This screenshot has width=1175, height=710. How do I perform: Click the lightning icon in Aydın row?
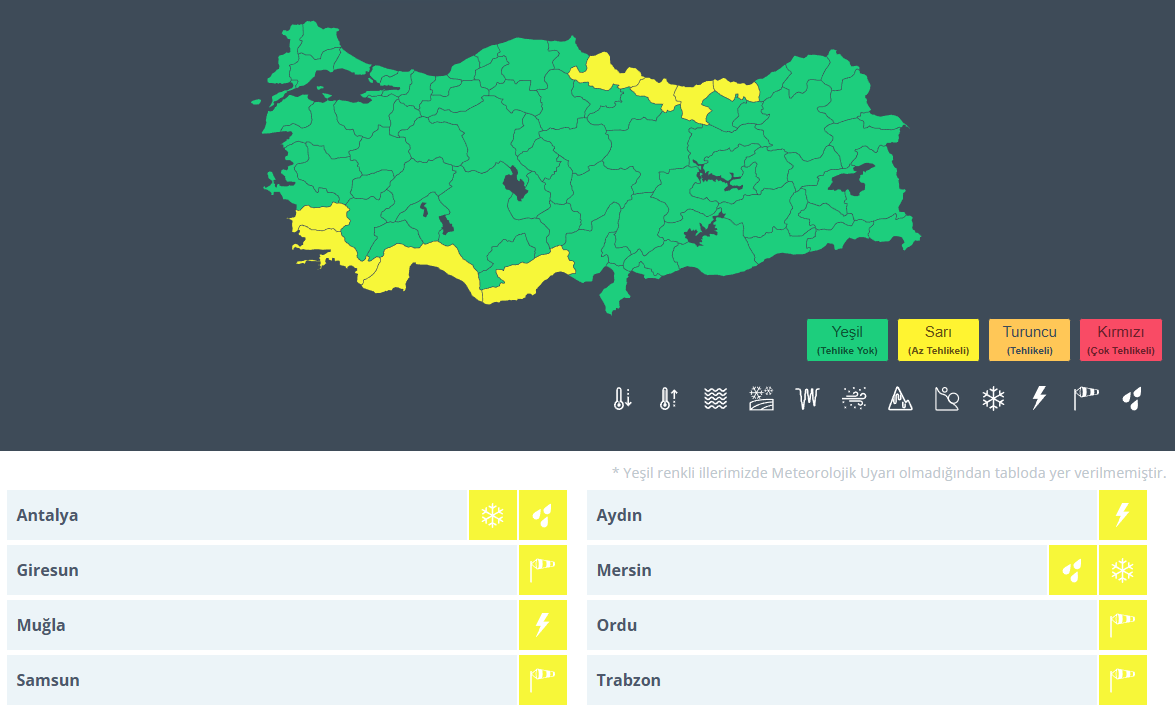click(1122, 516)
